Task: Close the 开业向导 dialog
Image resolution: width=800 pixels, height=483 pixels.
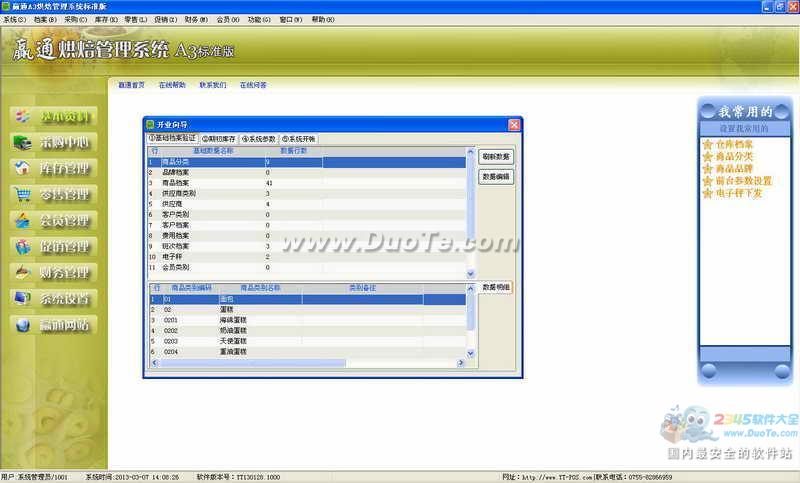Action: 514,124
